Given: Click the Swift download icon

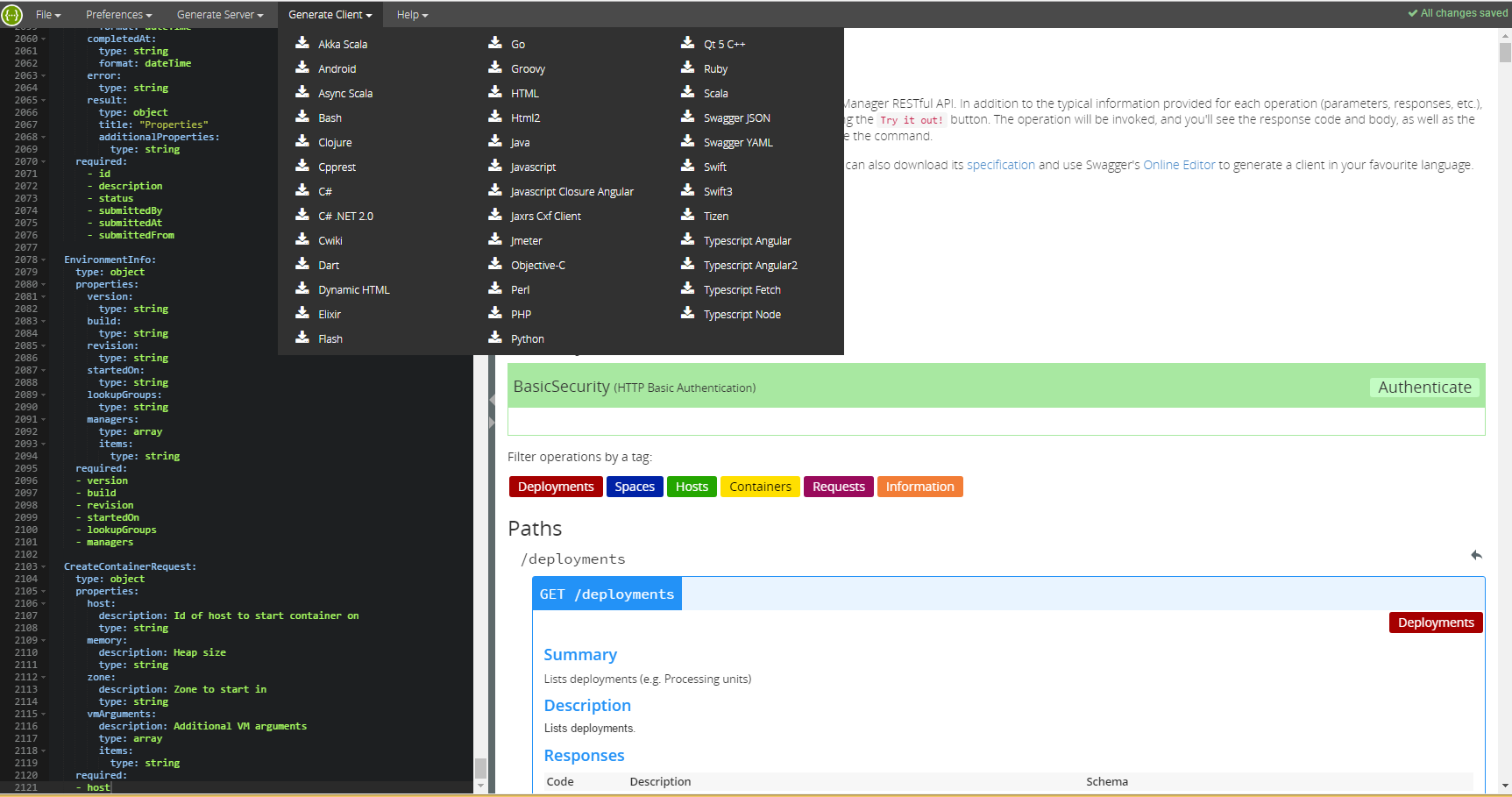Looking at the screenshot, I should pyautogui.click(x=688, y=166).
